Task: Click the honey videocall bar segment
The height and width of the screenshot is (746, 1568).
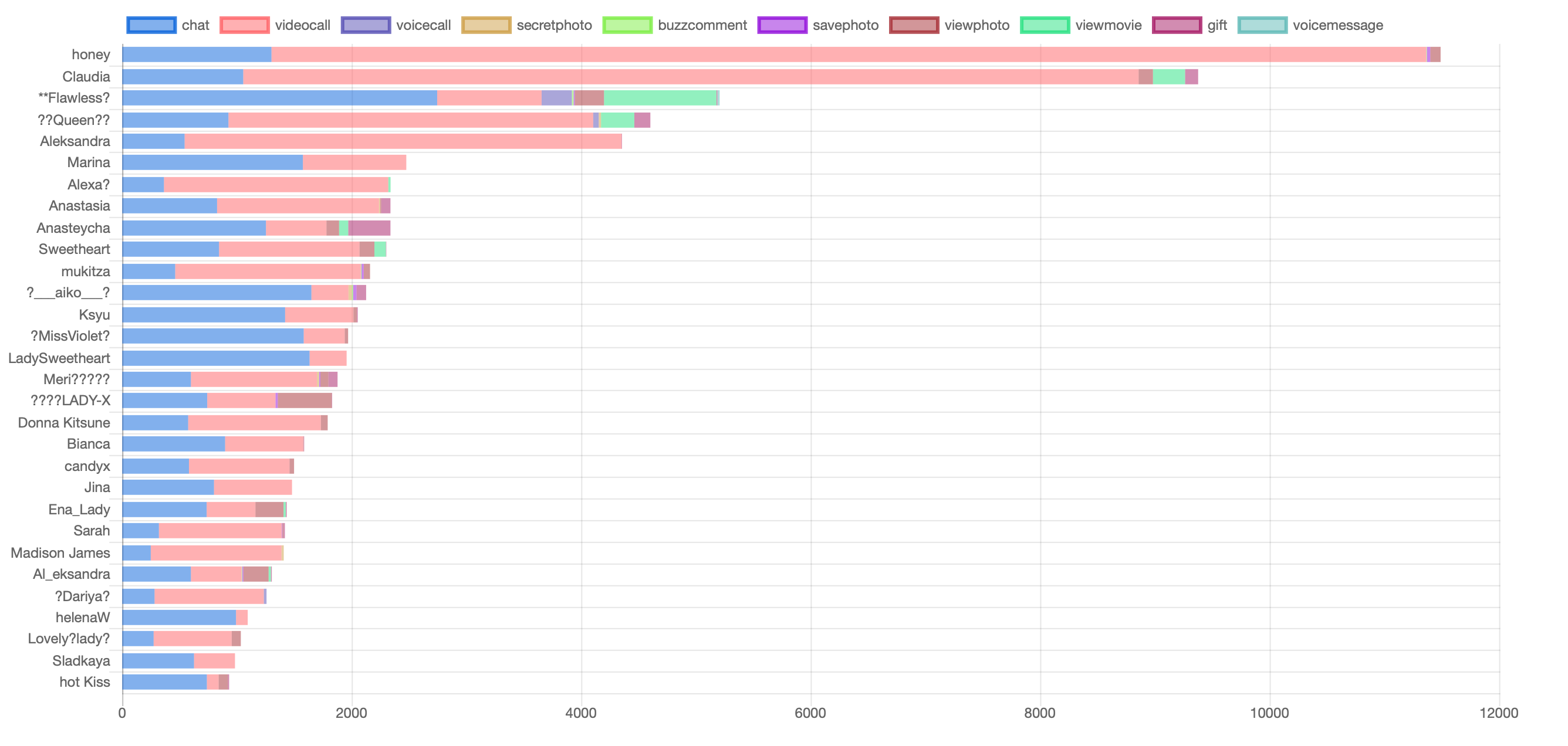Action: click(x=849, y=55)
